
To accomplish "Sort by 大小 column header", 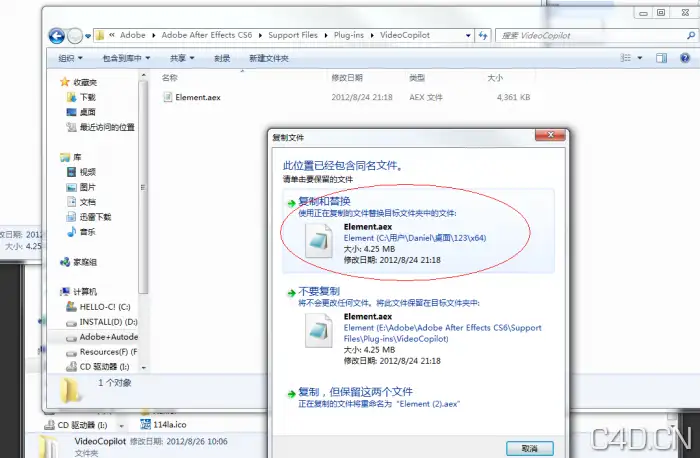I will [x=495, y=78].
